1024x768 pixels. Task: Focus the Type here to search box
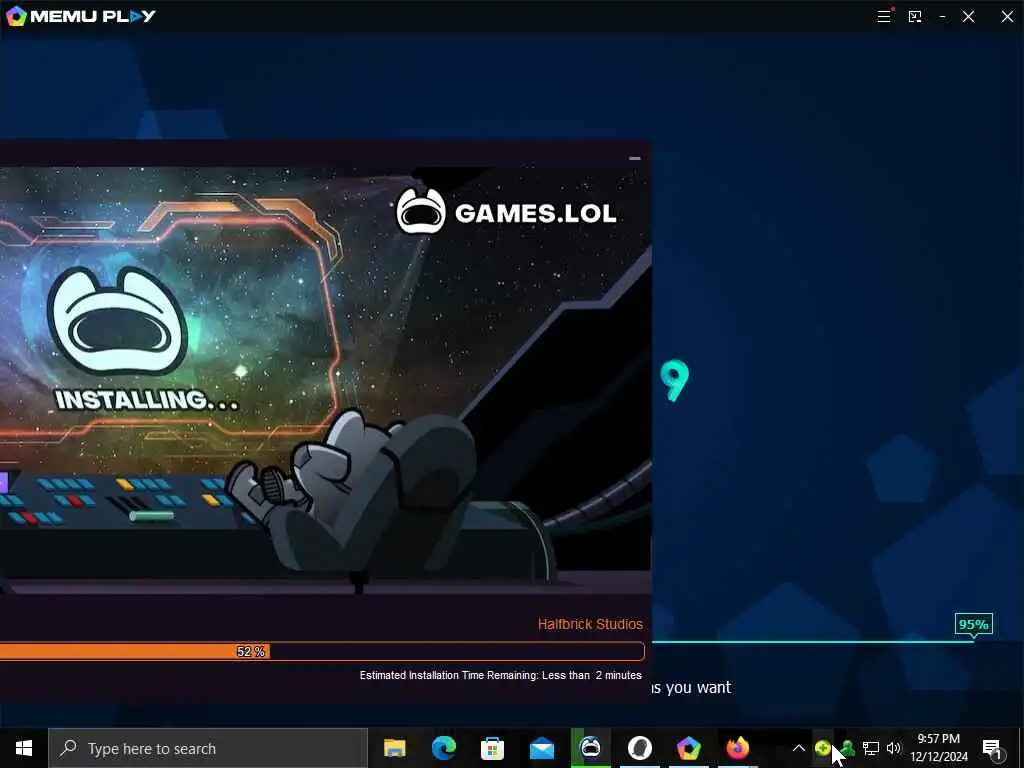tap(208, 748)
